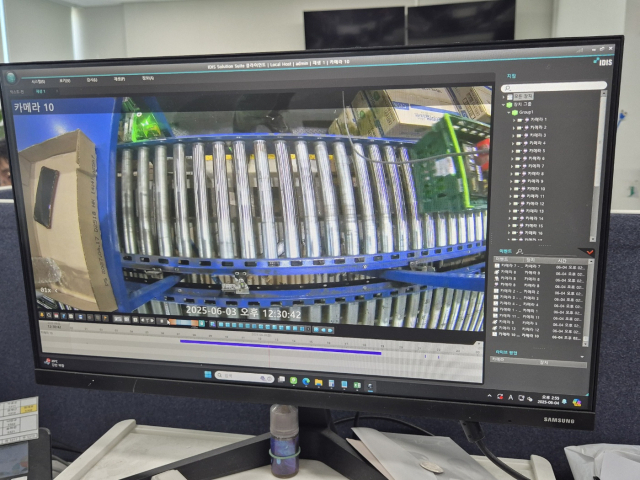
Task: Select 카메라 12 in the device tree
Action: tap(536, 204)
